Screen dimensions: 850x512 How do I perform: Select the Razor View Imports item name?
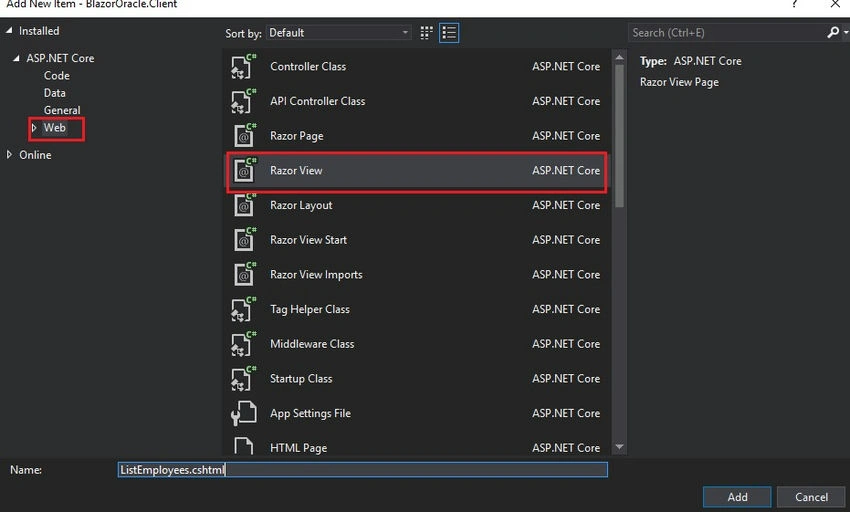point(316,274)
